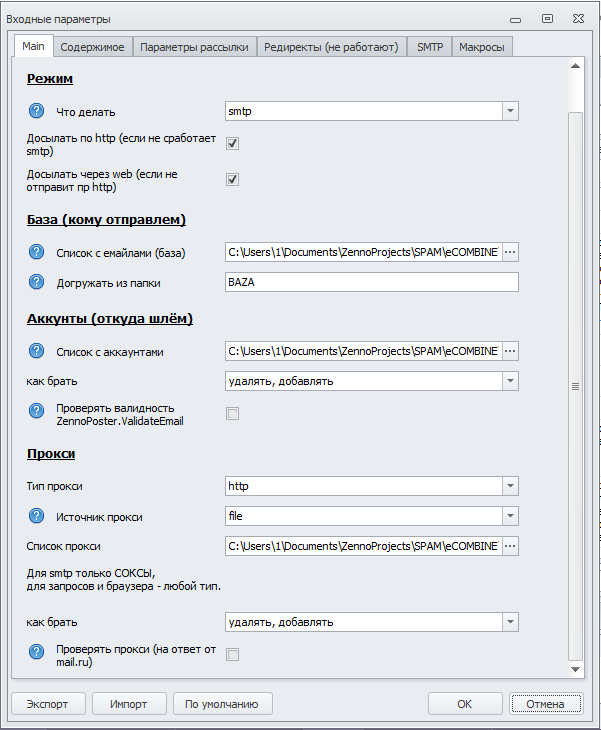This screenshot has width=601, height=730.
Task: Click help icon beside 'Проверять валидность'
Action: coord(37,412)
